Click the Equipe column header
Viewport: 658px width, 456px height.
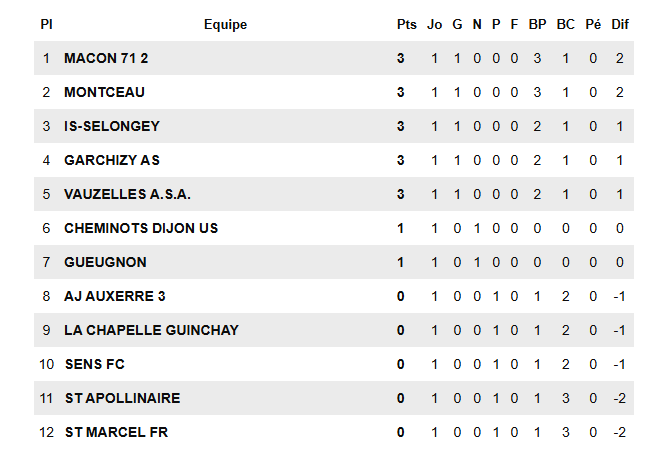click(225, 25)
